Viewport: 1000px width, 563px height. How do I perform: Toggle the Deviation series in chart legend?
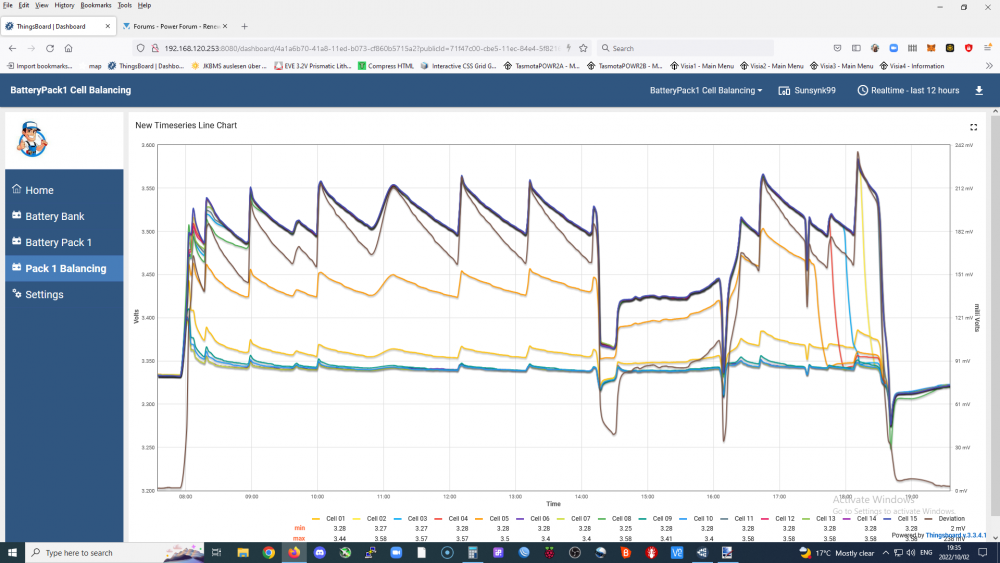[x=945, y=518]
